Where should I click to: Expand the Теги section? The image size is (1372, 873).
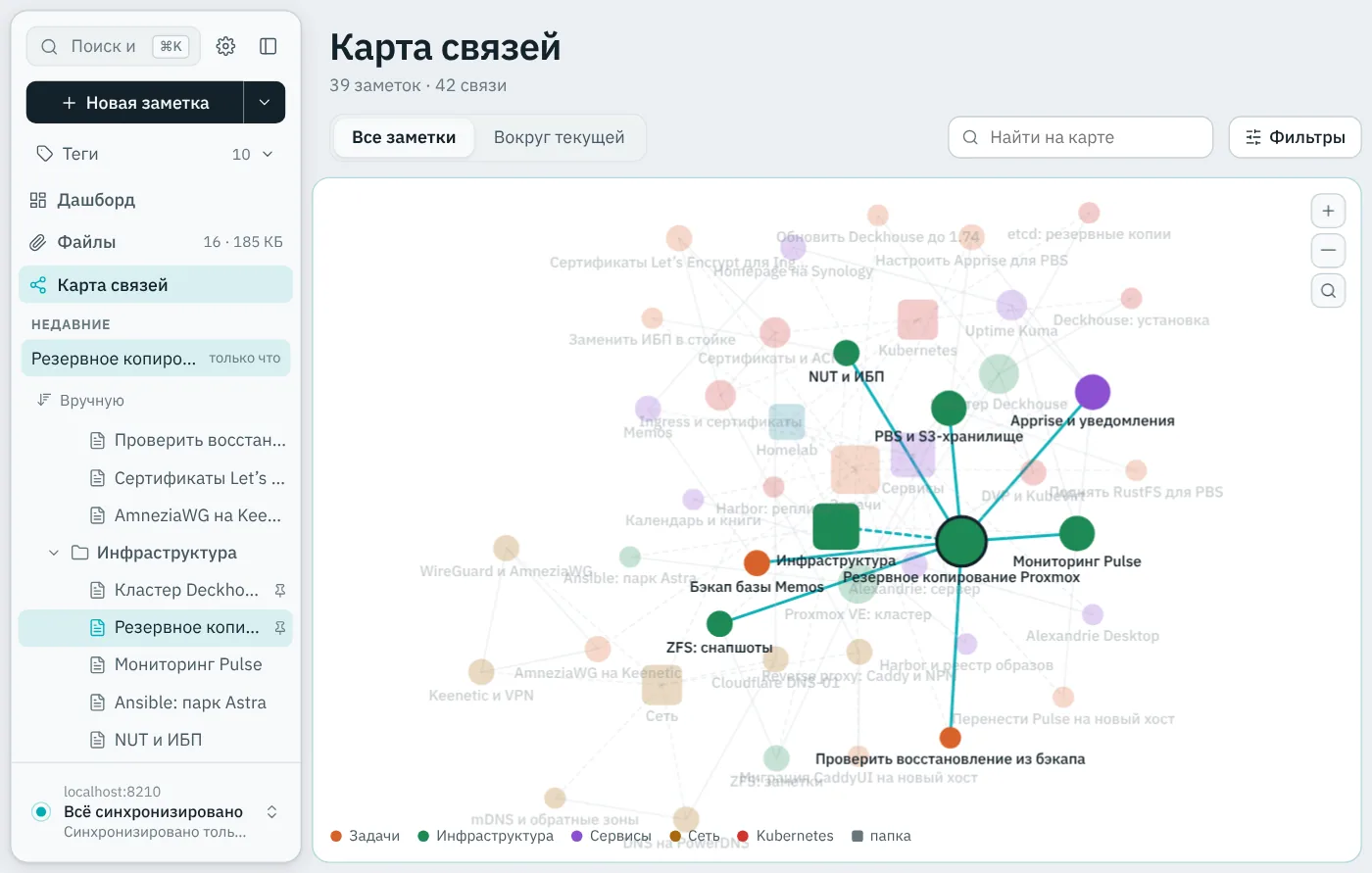pos(156,154)
